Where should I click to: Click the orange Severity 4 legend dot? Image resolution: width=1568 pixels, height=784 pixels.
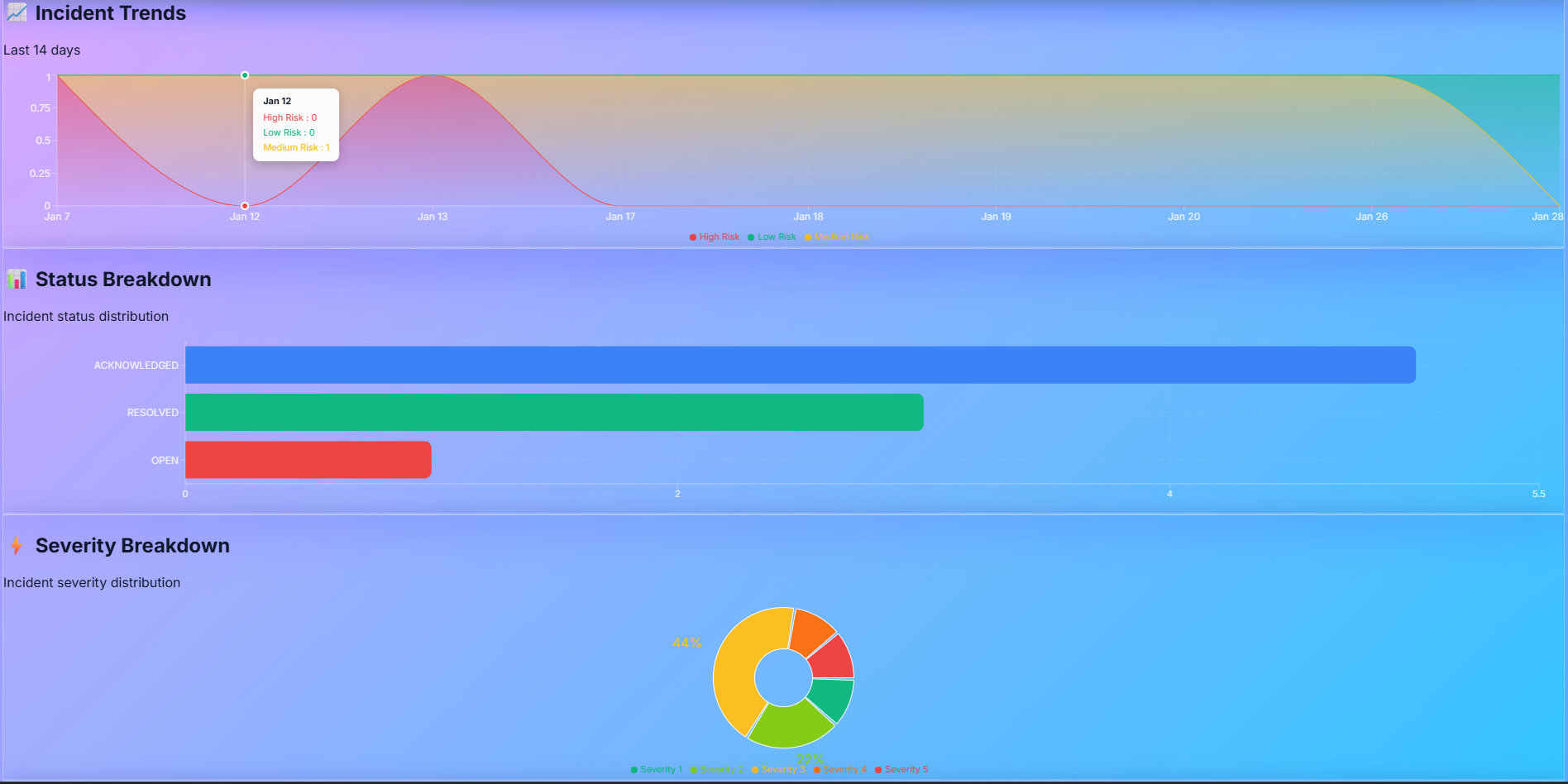pos(817,769)
